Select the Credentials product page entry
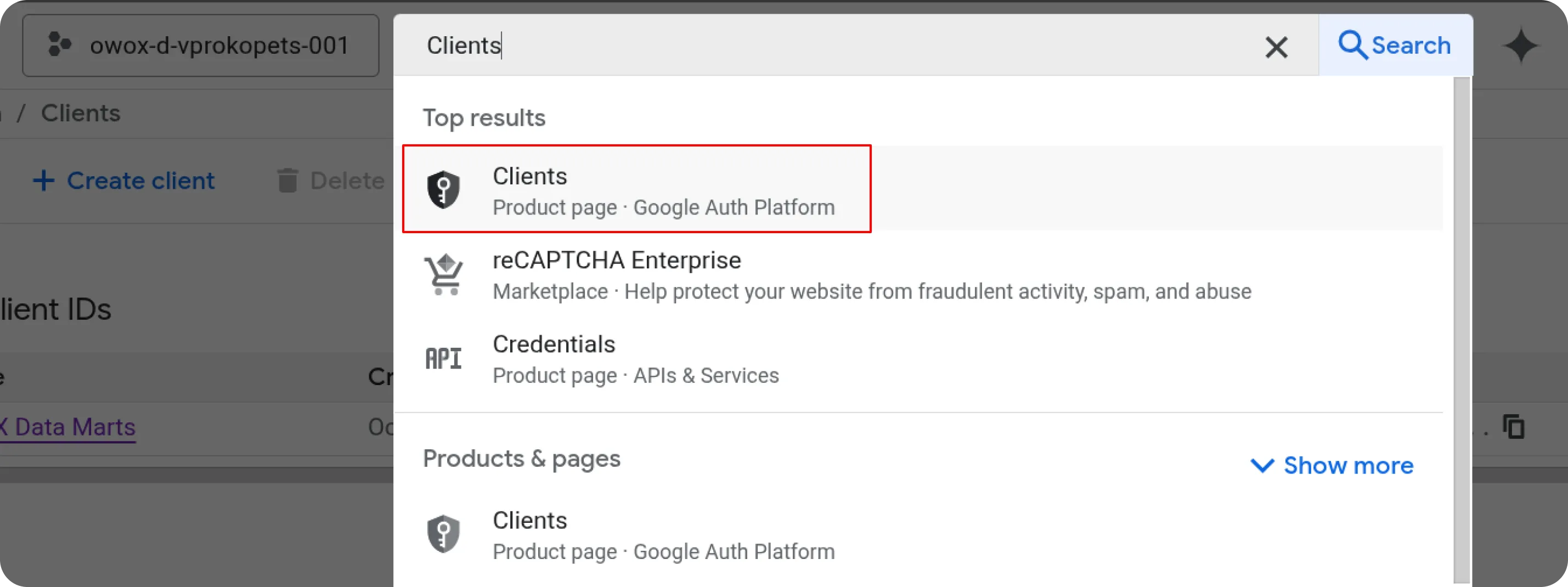The image size is (1568, 587). coord(636,358)
